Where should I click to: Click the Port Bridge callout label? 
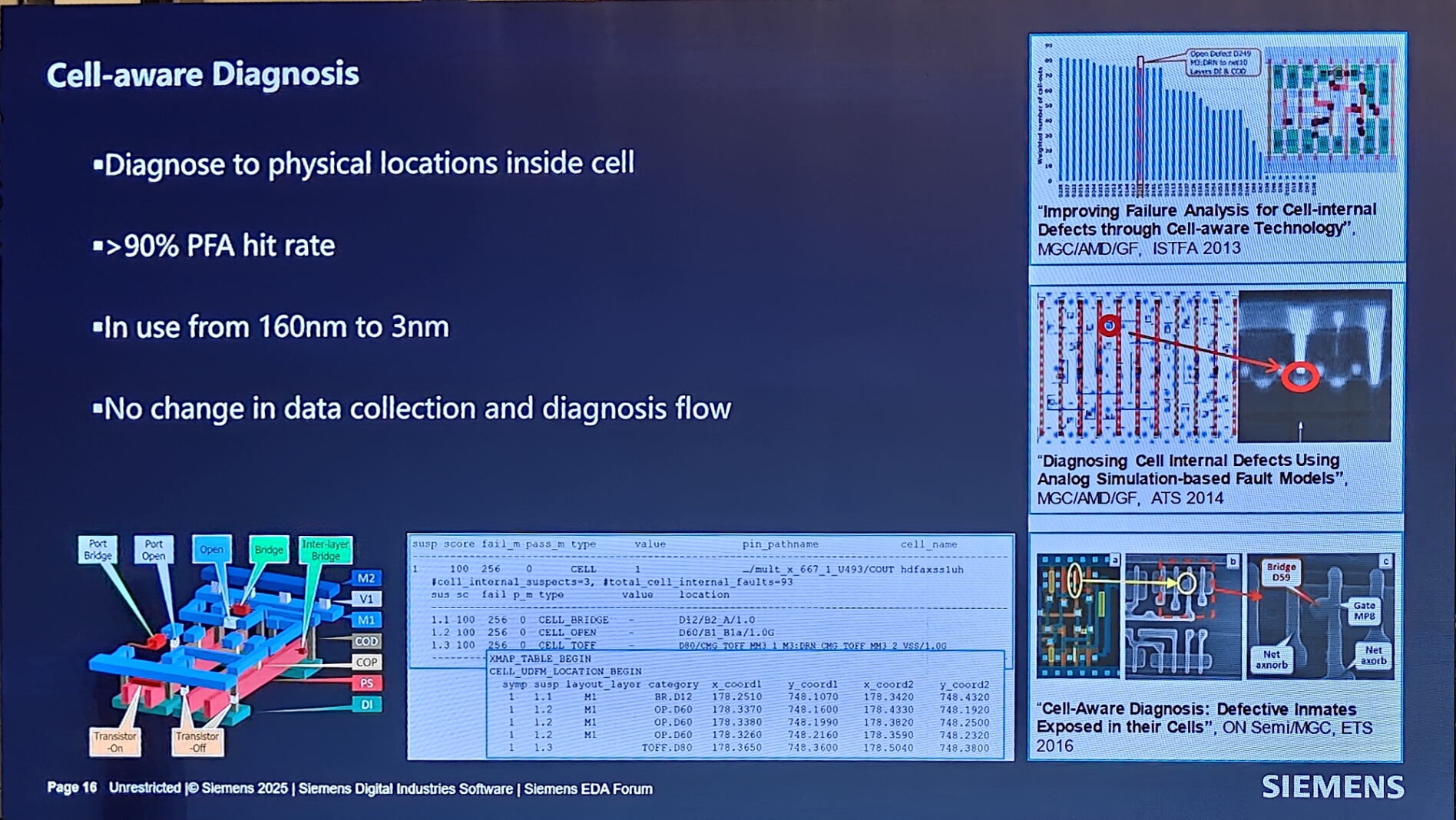[x=98, y=550]
